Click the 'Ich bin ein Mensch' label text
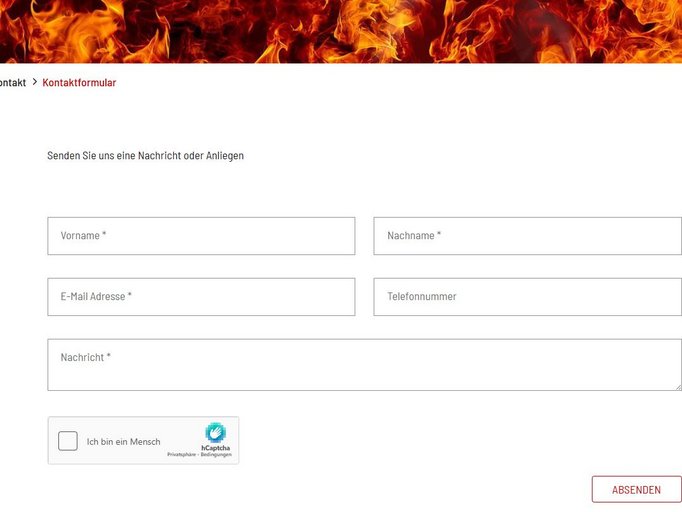 (x=123, y=442)
